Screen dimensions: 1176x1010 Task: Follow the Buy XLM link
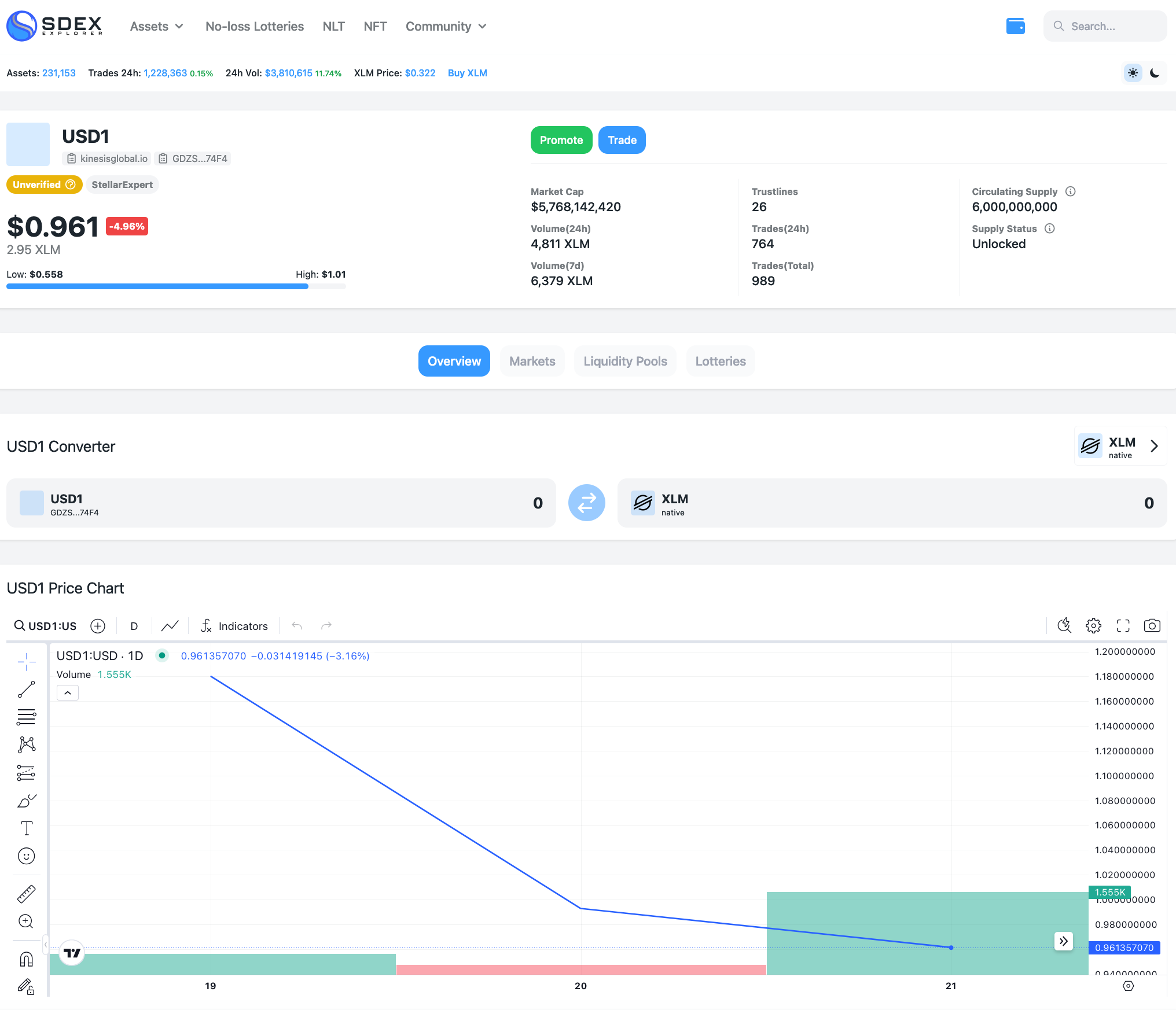467,73
